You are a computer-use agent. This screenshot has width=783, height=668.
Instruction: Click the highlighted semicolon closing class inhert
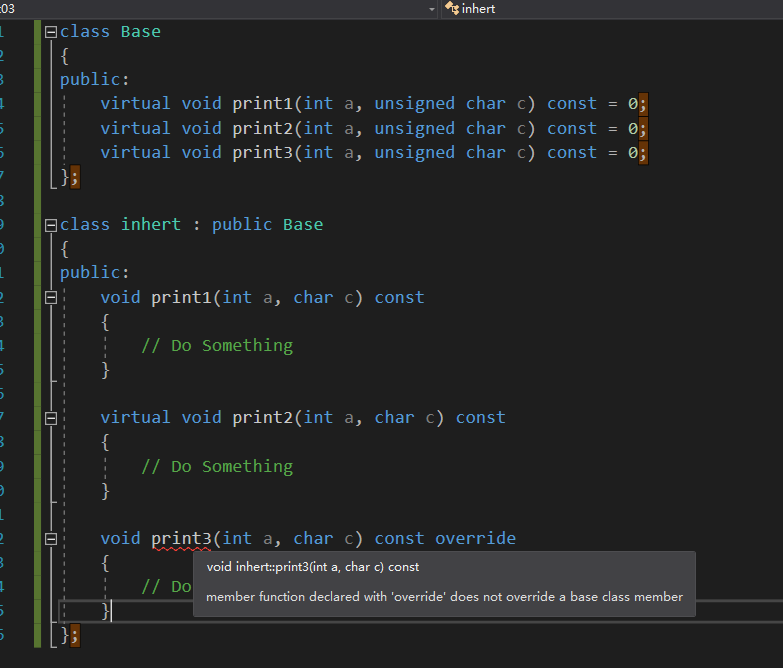[x=74, y=636]
